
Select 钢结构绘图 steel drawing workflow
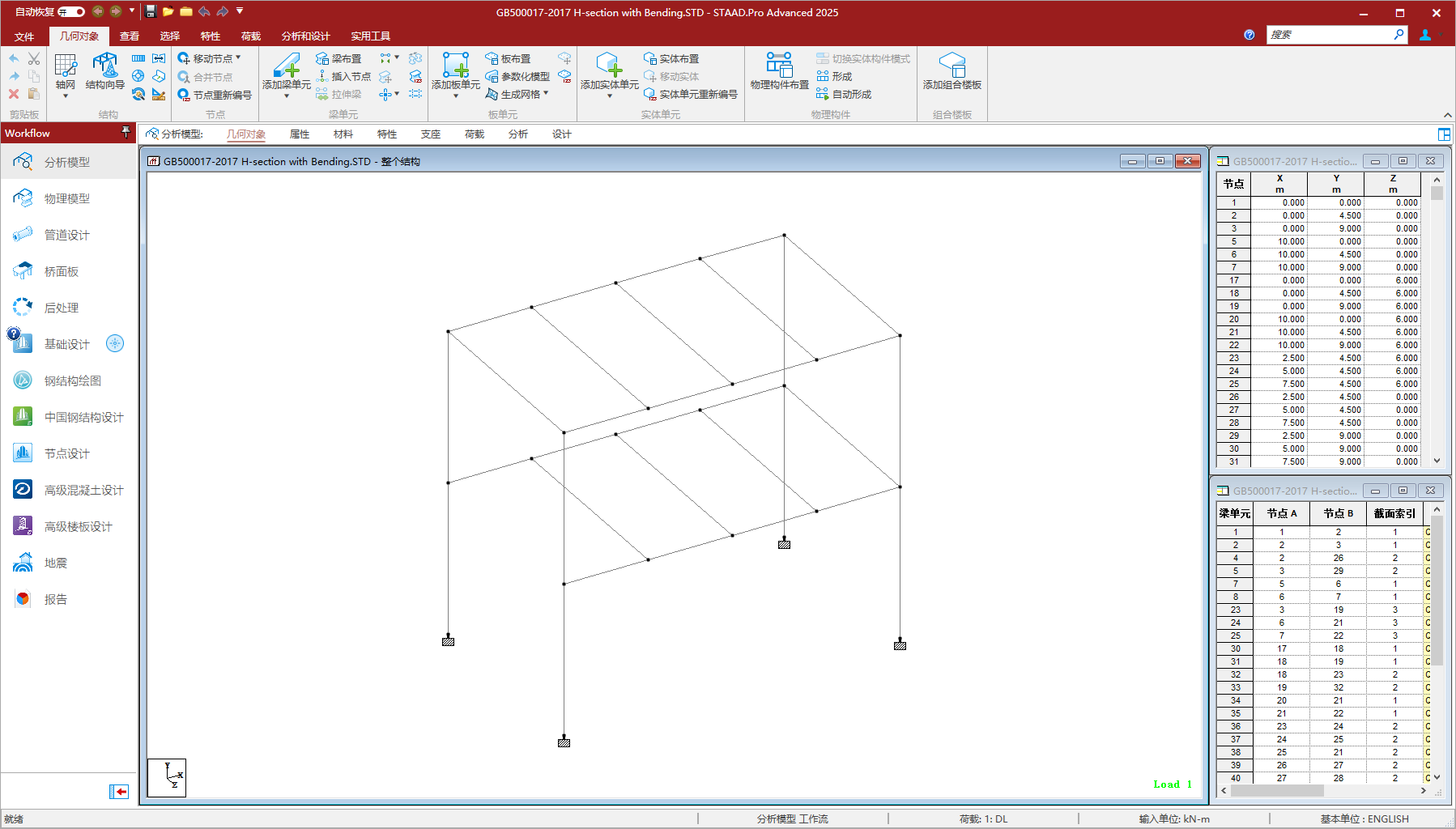pyautogui.click(x=69, y=380)
